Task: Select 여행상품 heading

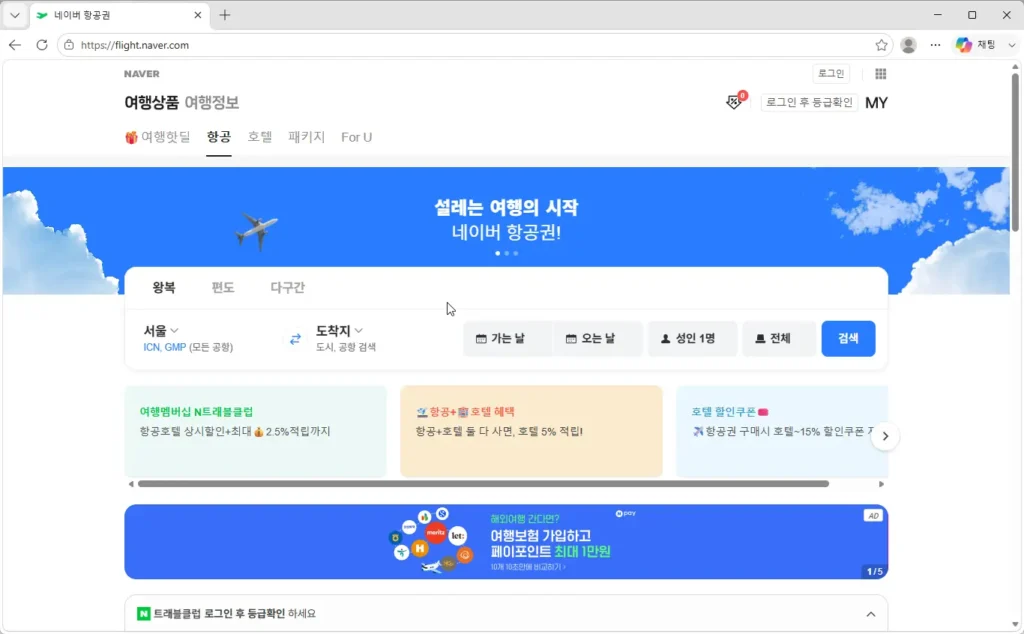Action: pos(152,103)
